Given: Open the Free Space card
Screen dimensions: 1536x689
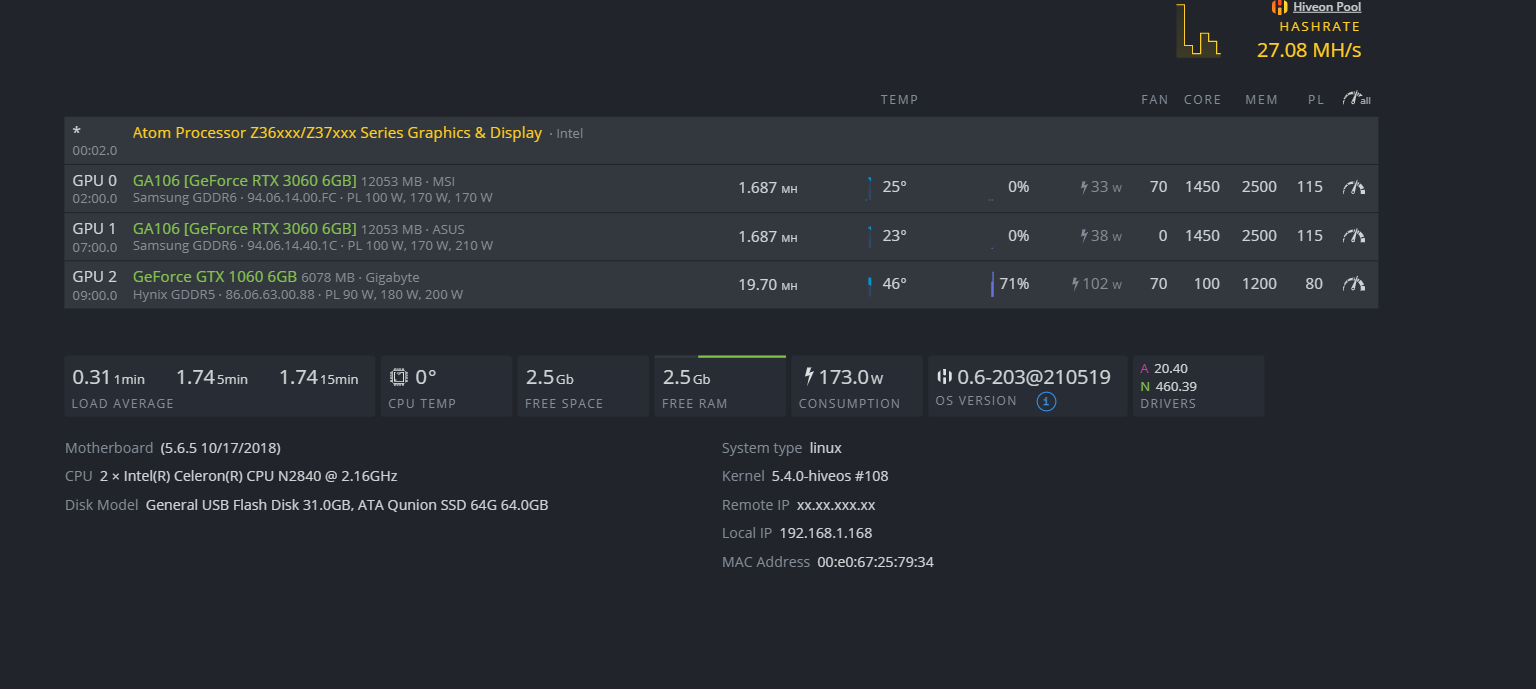Looking at the screenshot, I should [x=583, y=386].
